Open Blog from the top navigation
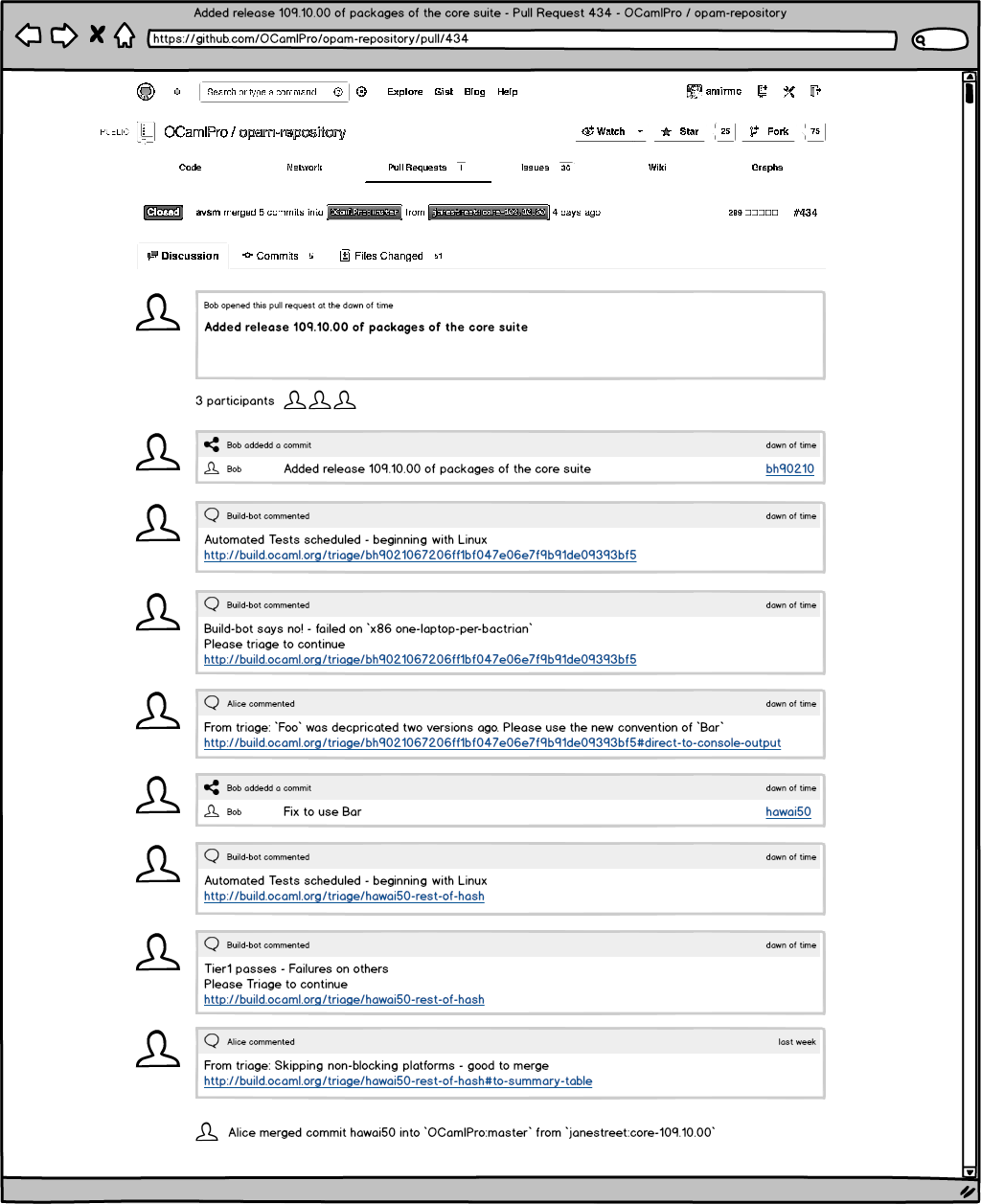Image resolution: width=981 pixels, height=1204 pixels. (475, 92)
